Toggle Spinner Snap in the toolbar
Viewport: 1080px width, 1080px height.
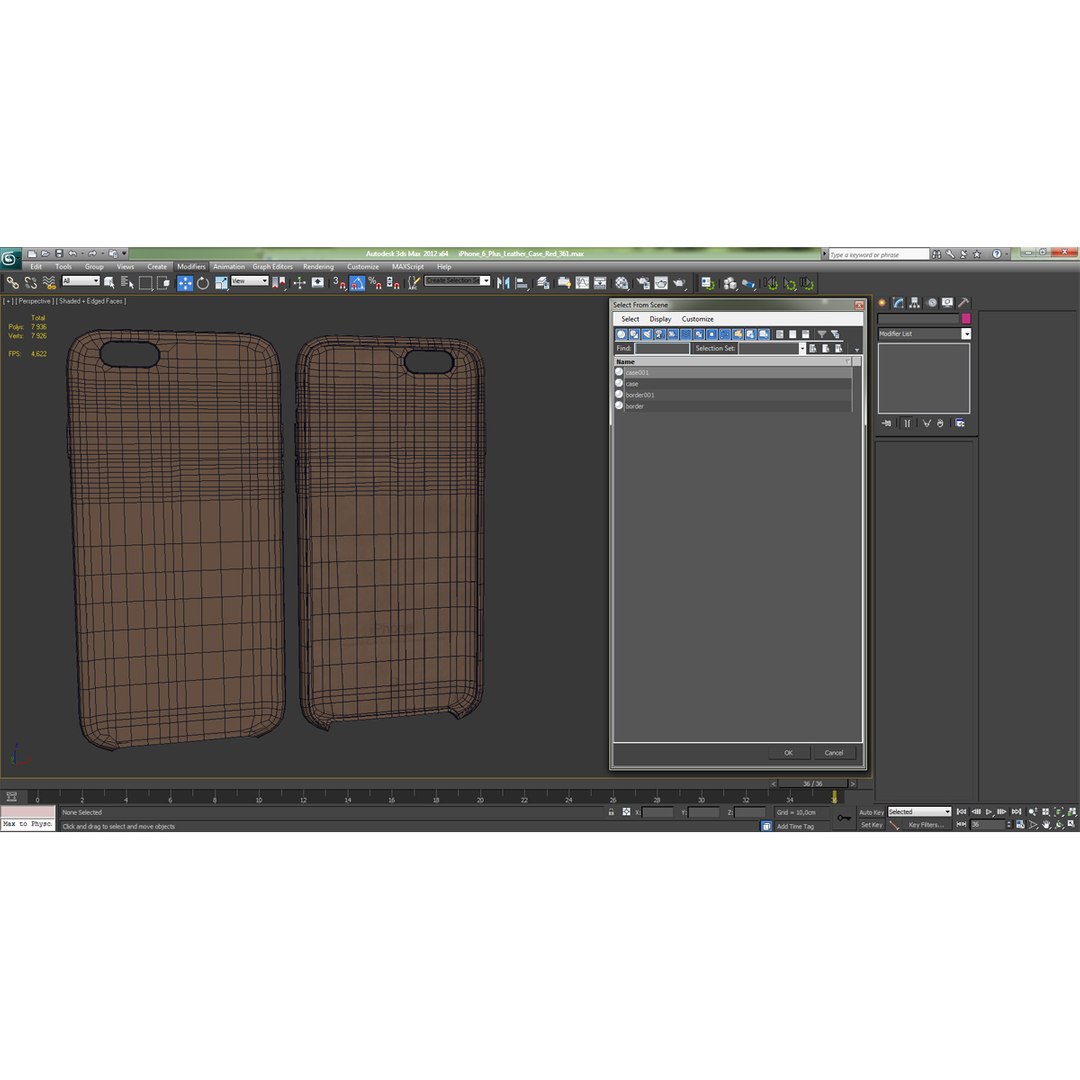(393, 283)
